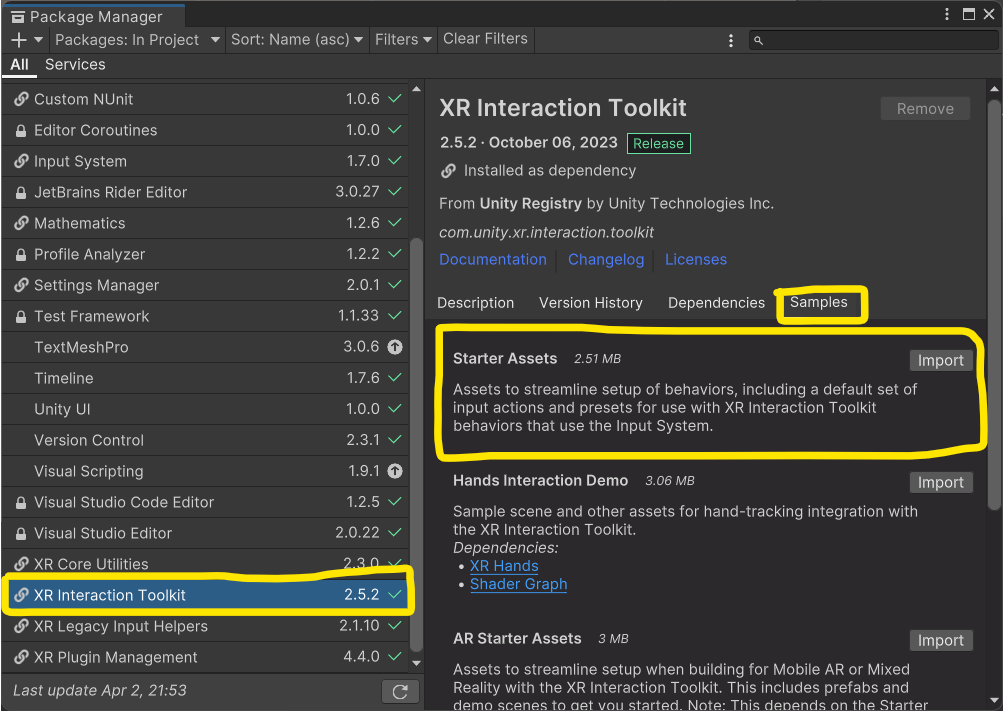Click the lock icon beside Visual Studio Editor
The height and width of the screenshot is (711, 1003).
21,533
